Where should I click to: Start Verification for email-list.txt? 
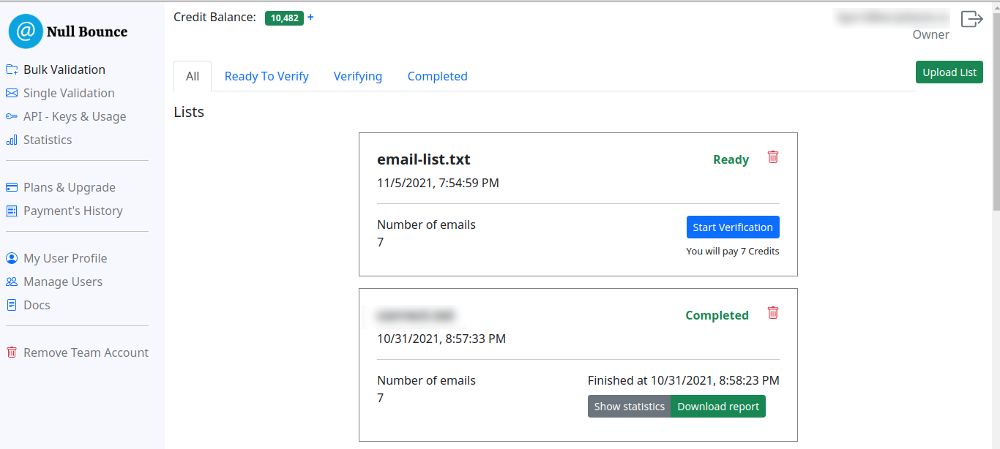pos(733,227)
